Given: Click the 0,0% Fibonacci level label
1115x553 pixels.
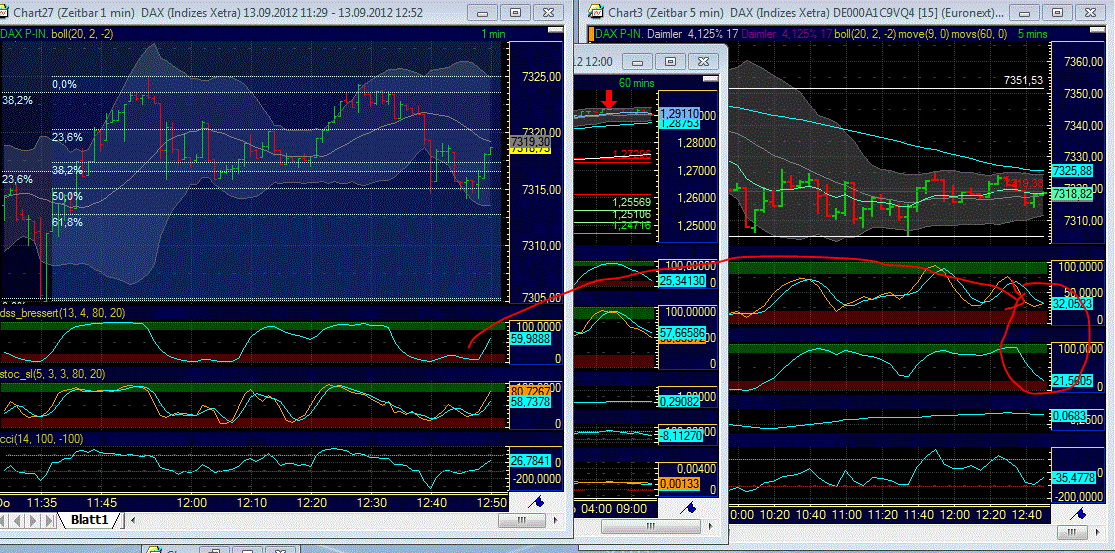Looking at the screenshot, I should coord(64,84).
